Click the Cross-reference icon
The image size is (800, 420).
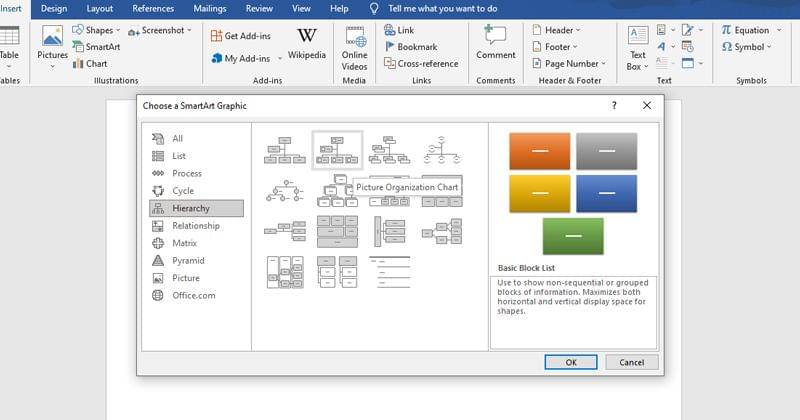coord(390,63)
